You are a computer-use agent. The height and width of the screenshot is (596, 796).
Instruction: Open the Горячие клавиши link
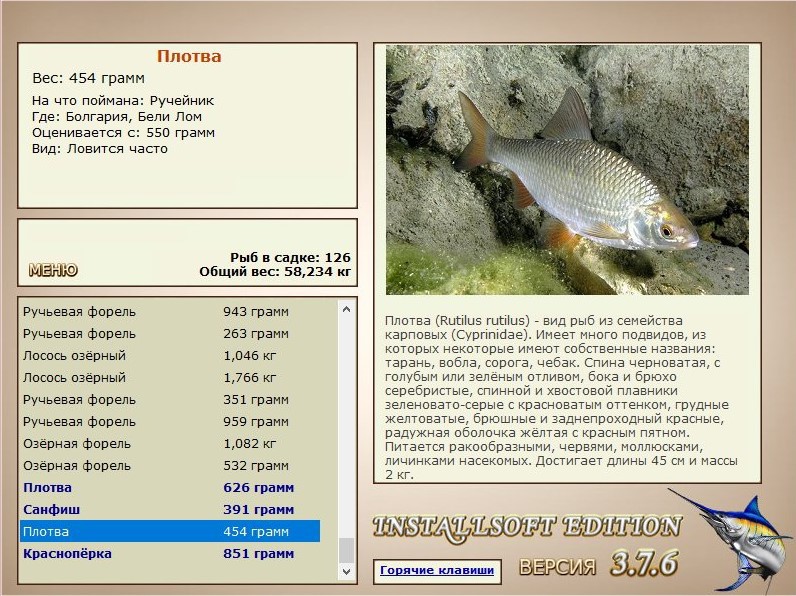click(437, 570)
